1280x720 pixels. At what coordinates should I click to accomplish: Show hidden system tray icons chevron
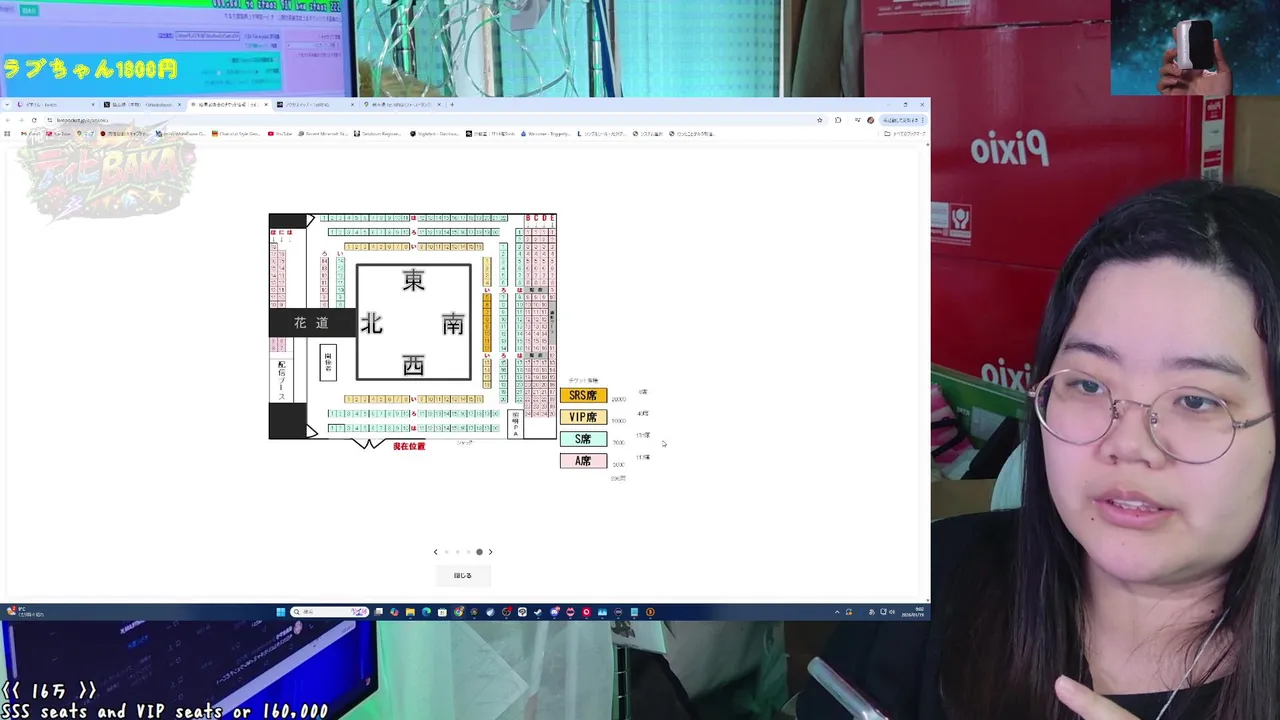click(837, 612)
